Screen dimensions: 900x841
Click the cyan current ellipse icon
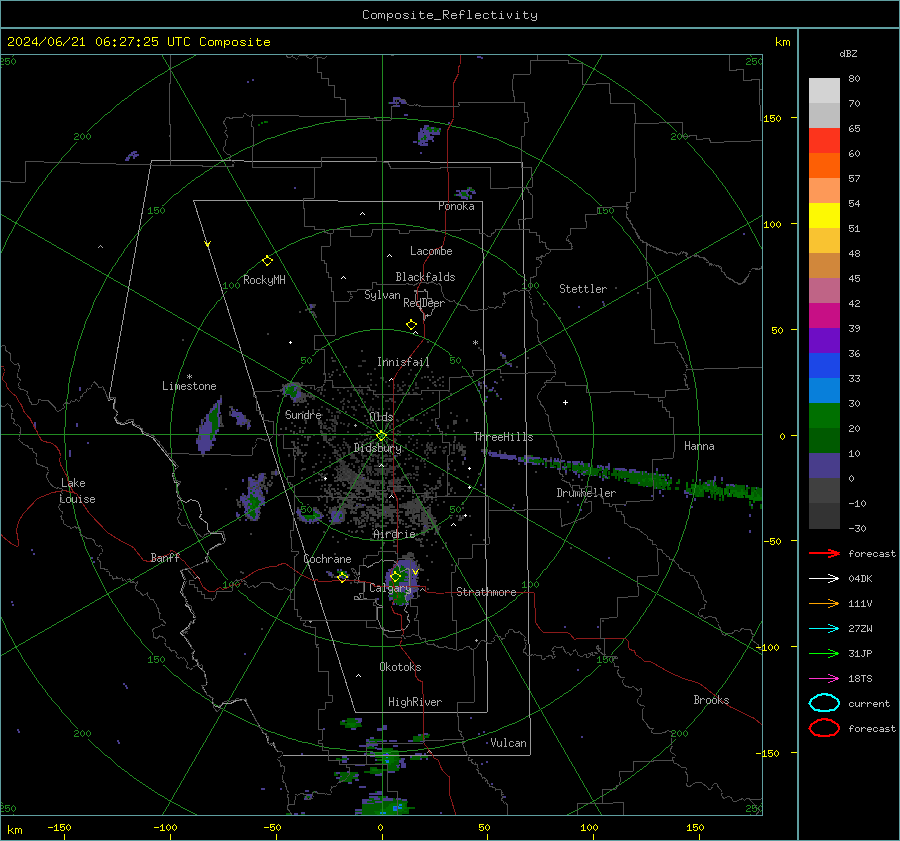[824, 703]
